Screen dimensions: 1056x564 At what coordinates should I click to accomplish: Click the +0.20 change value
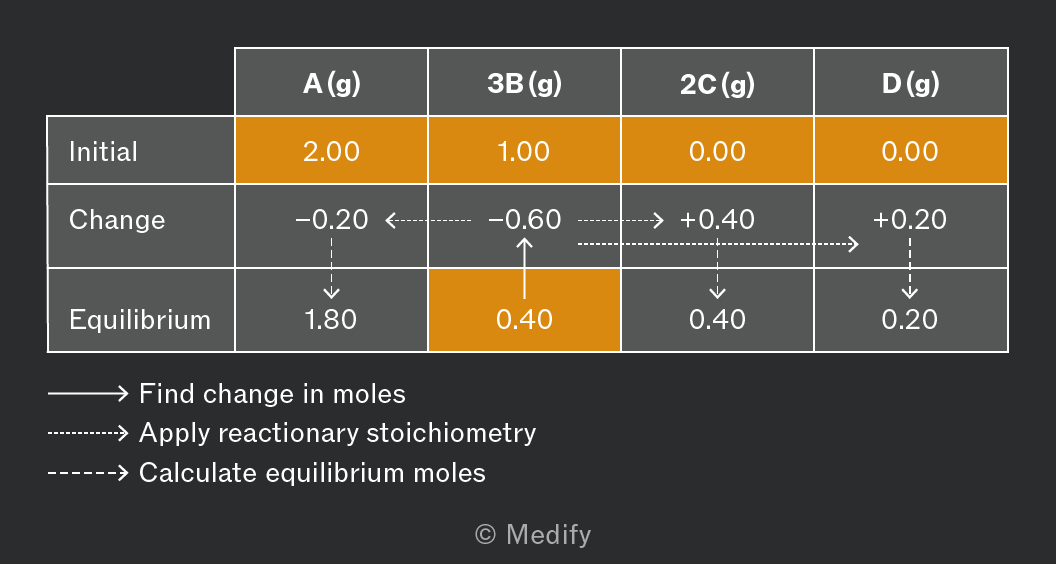pos(910,220)
